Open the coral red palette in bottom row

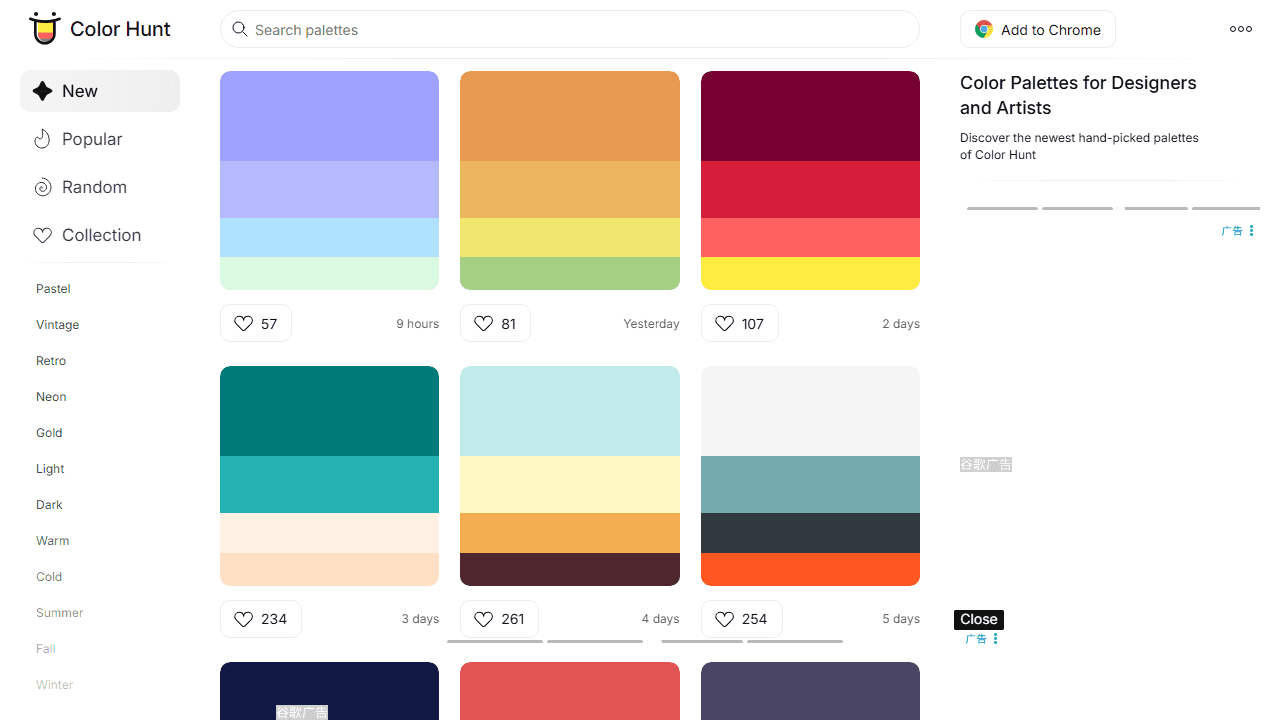pos(570,691)
